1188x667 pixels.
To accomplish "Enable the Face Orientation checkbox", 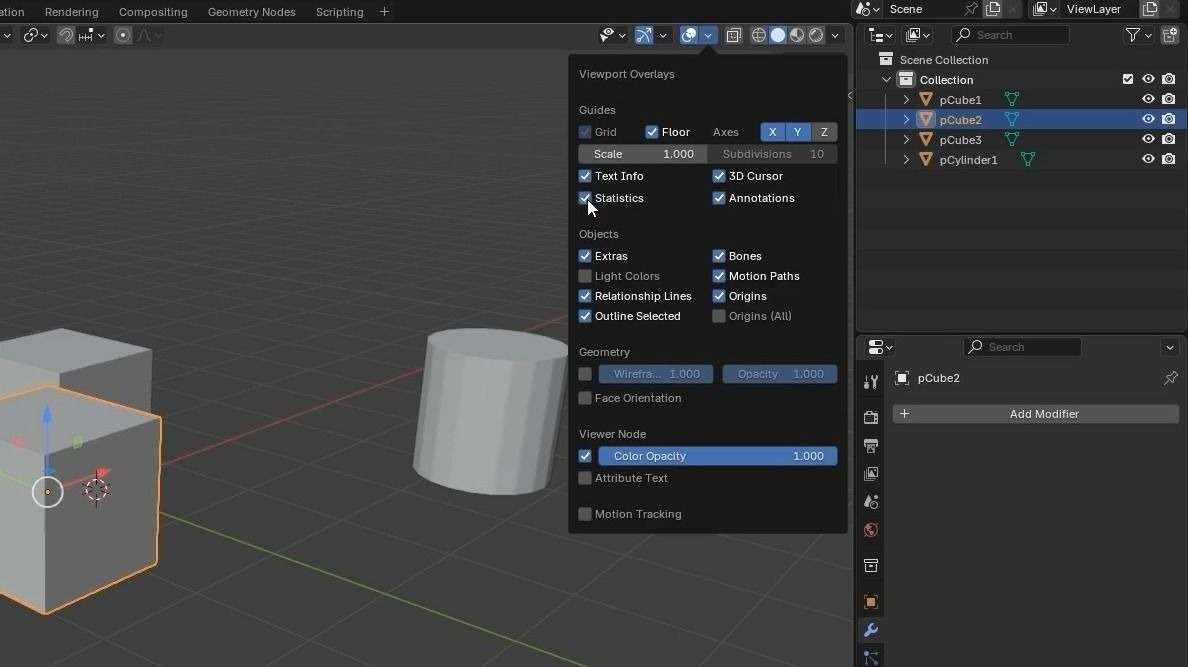I will (x=585, y=398).
